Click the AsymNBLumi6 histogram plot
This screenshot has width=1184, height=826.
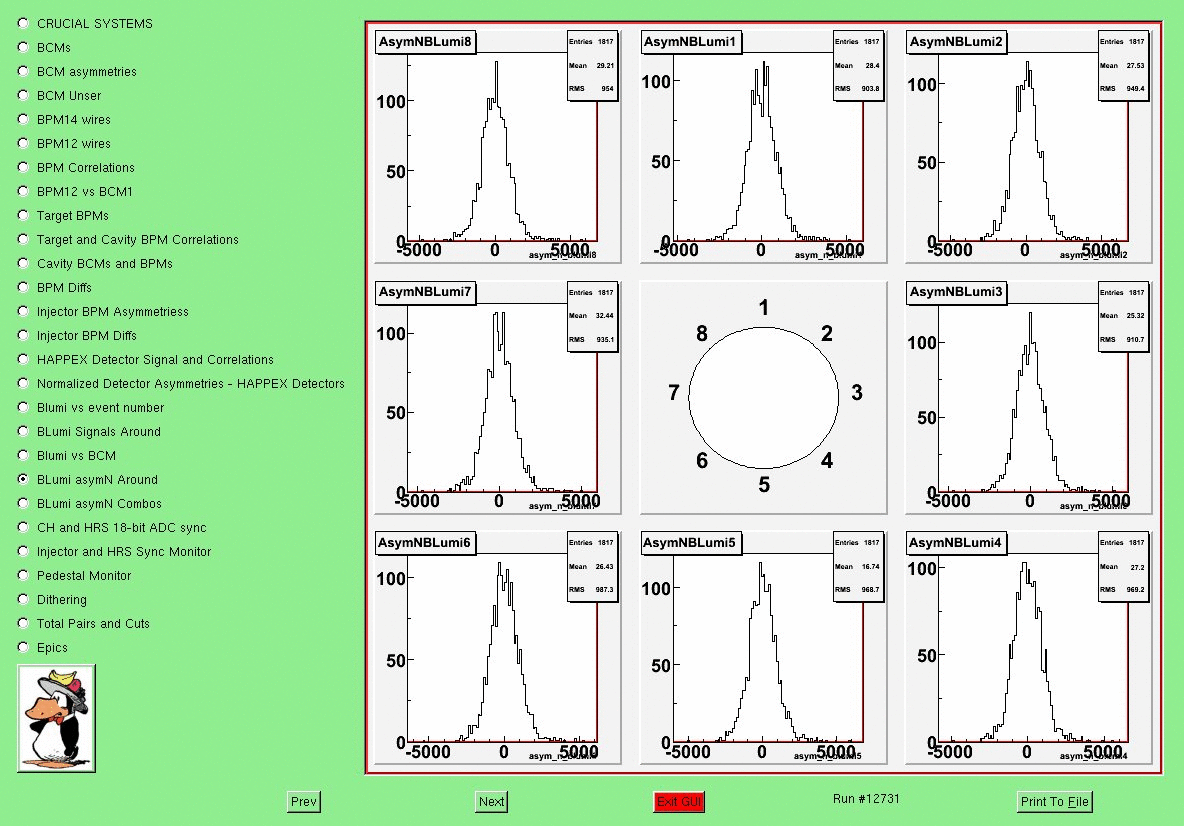[x=498, y=647]
